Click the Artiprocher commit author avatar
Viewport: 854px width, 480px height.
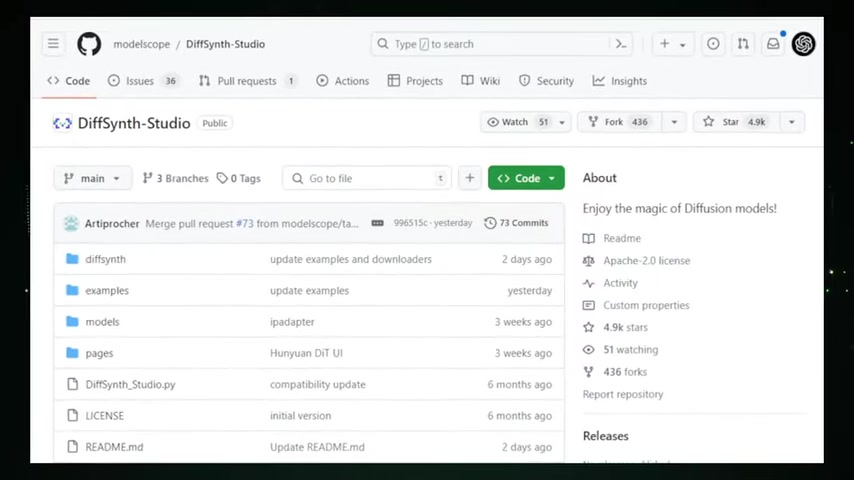71,223
